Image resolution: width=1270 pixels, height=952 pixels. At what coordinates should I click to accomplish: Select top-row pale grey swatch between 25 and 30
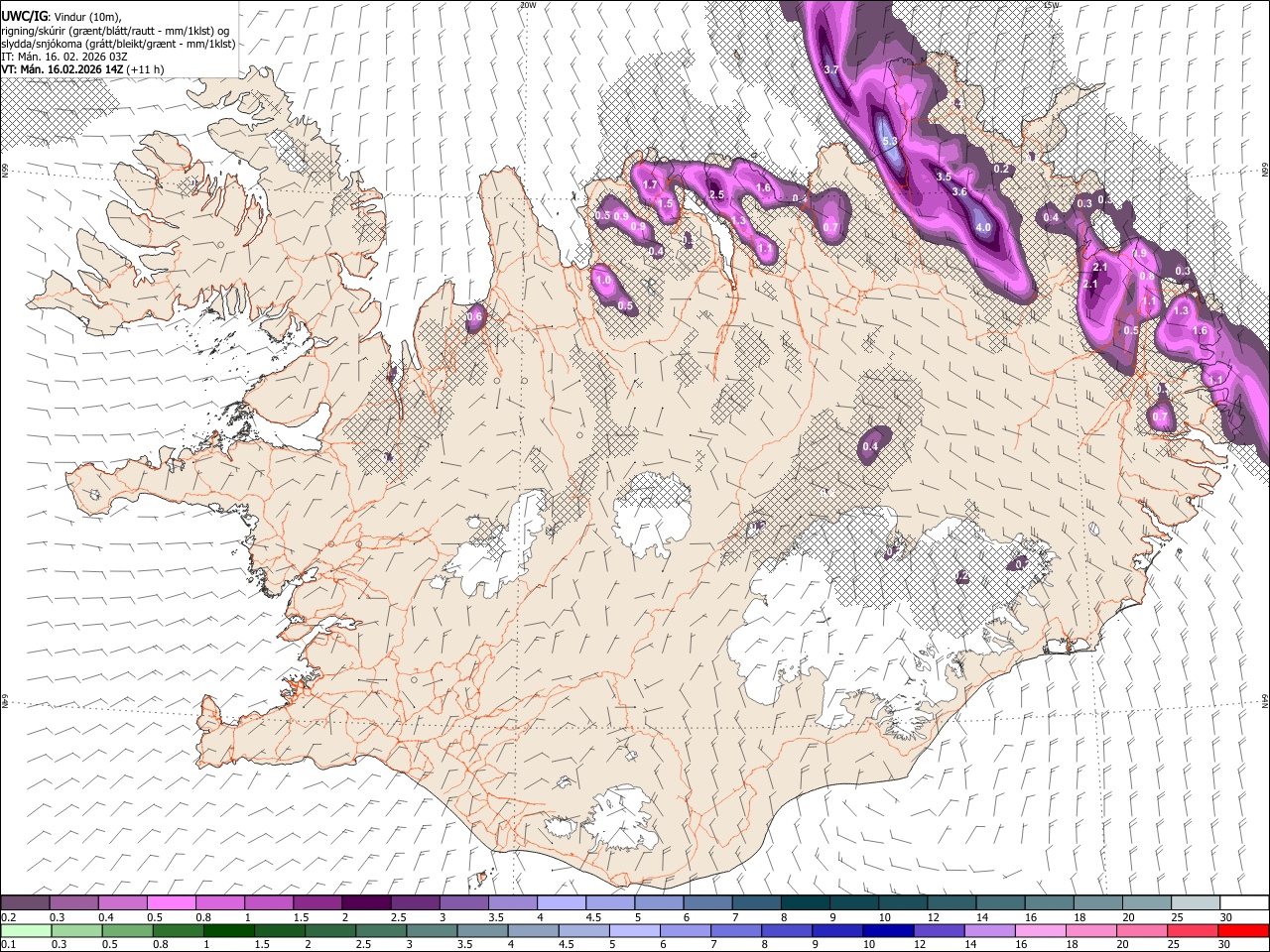pyautogui.click(x=1195, y=903)
